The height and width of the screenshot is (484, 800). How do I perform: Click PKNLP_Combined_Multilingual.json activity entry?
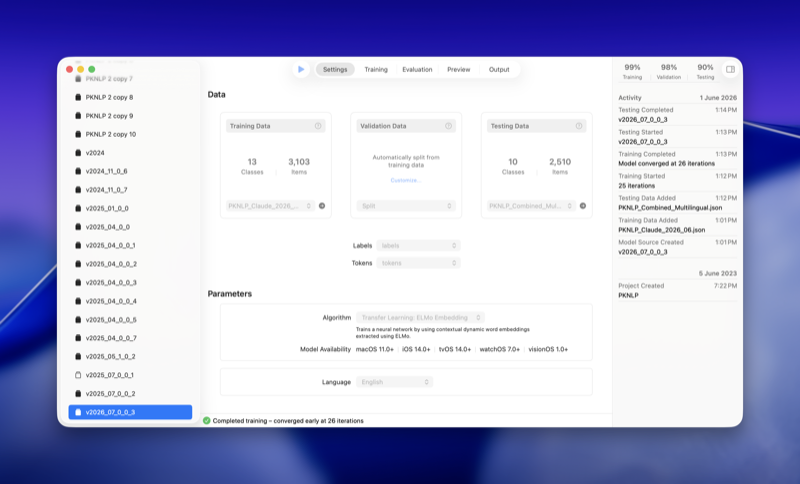click(x=678, y=203)
